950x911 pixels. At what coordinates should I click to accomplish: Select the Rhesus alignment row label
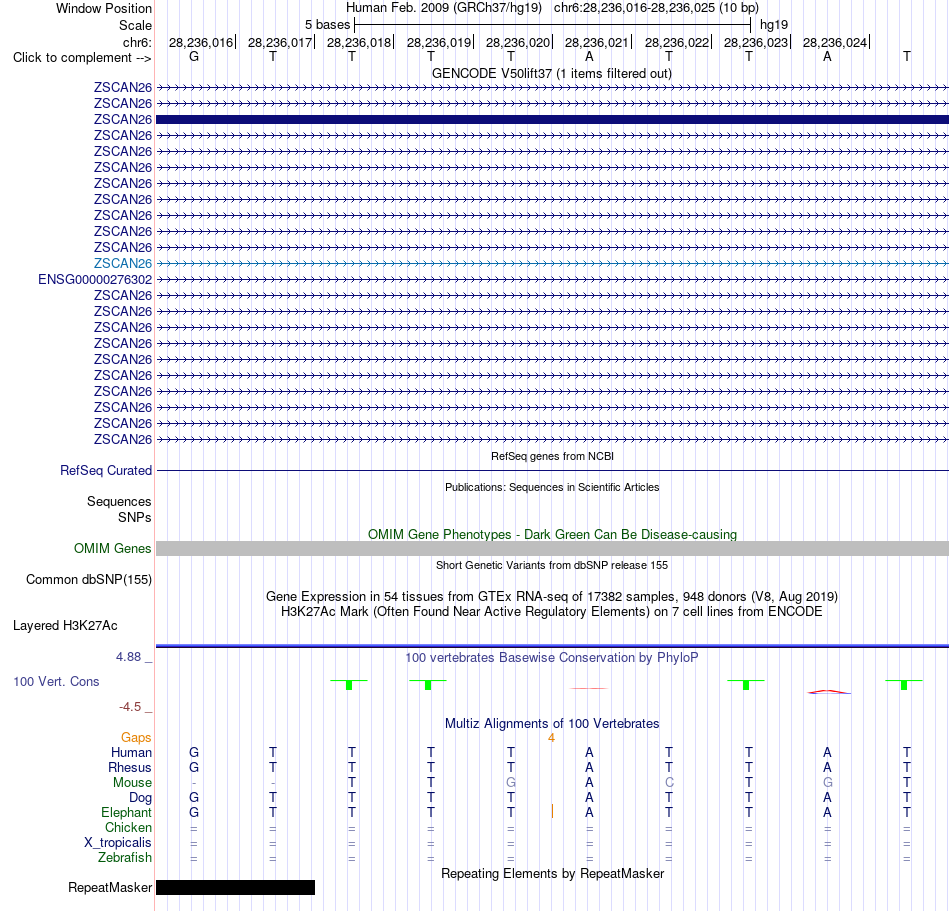click(130, 767)
